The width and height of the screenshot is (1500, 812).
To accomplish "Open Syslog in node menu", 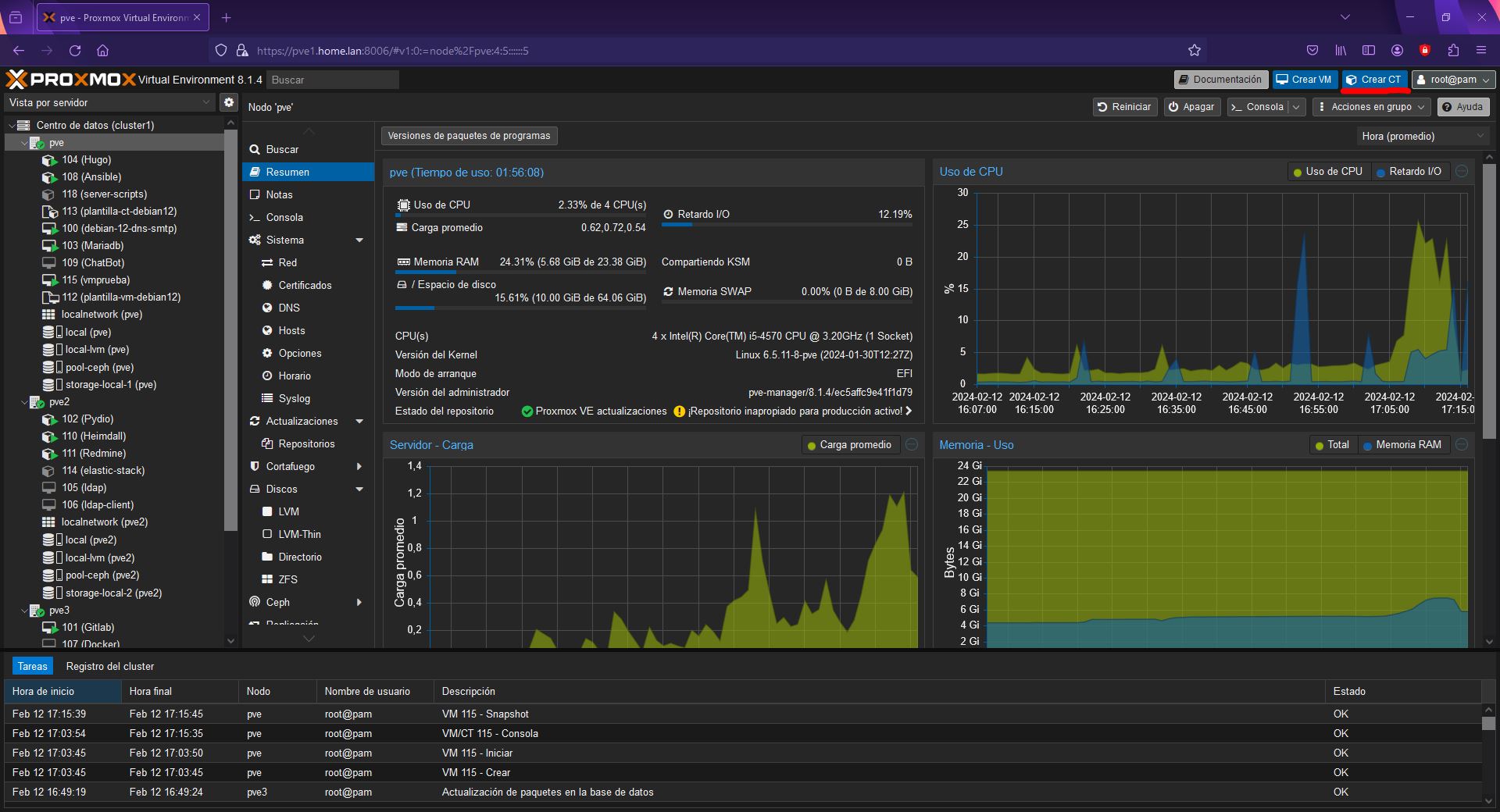I will click(x=309, y=399).
